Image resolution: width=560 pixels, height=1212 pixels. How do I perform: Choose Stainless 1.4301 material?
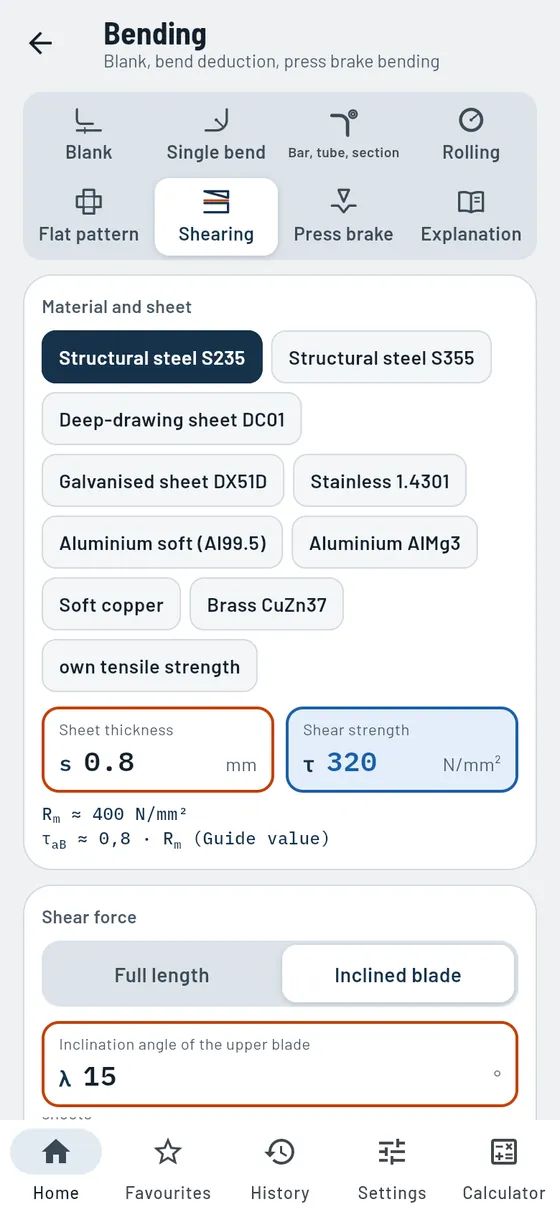(x=380, y=481)
